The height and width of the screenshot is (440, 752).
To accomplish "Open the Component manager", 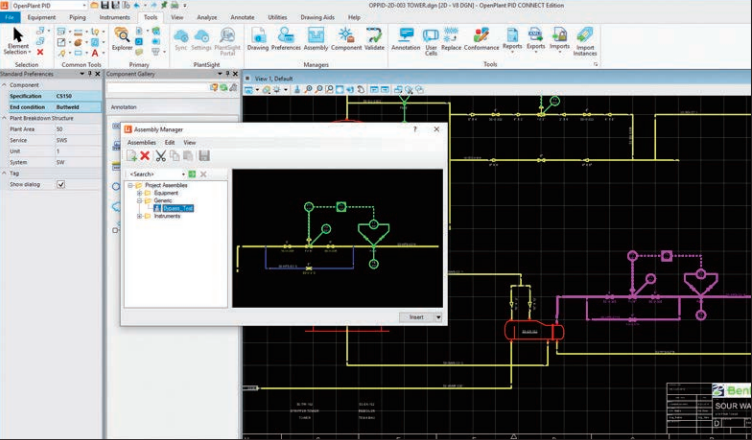I will point(346,38).
